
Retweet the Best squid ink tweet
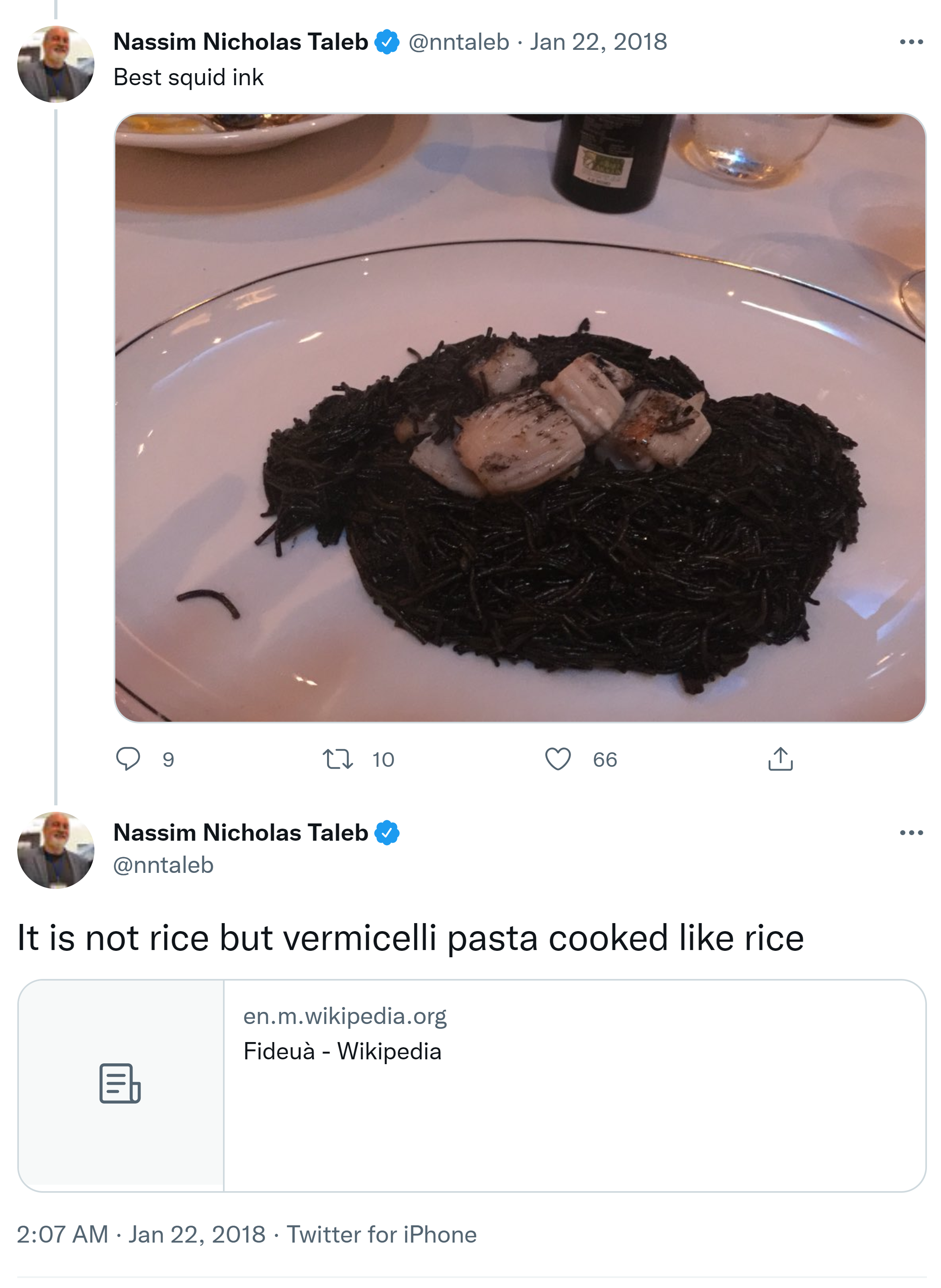tap(338, 759)
